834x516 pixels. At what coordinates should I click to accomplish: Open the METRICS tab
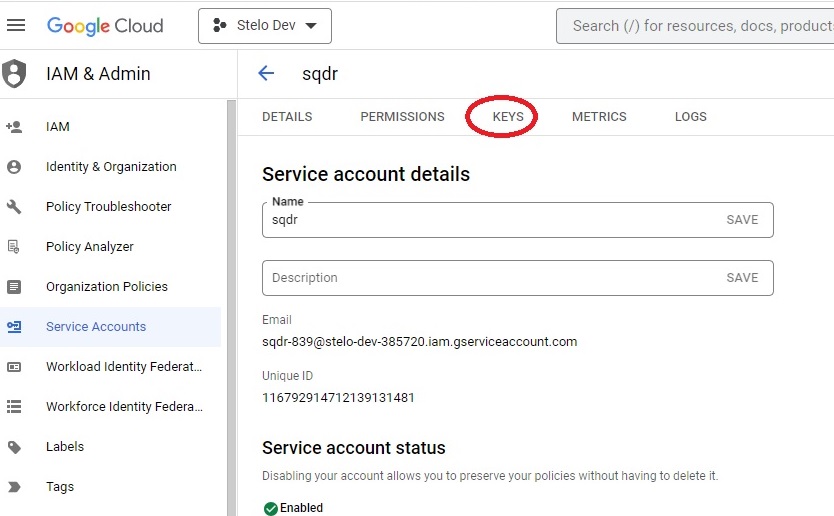point(599,117)
